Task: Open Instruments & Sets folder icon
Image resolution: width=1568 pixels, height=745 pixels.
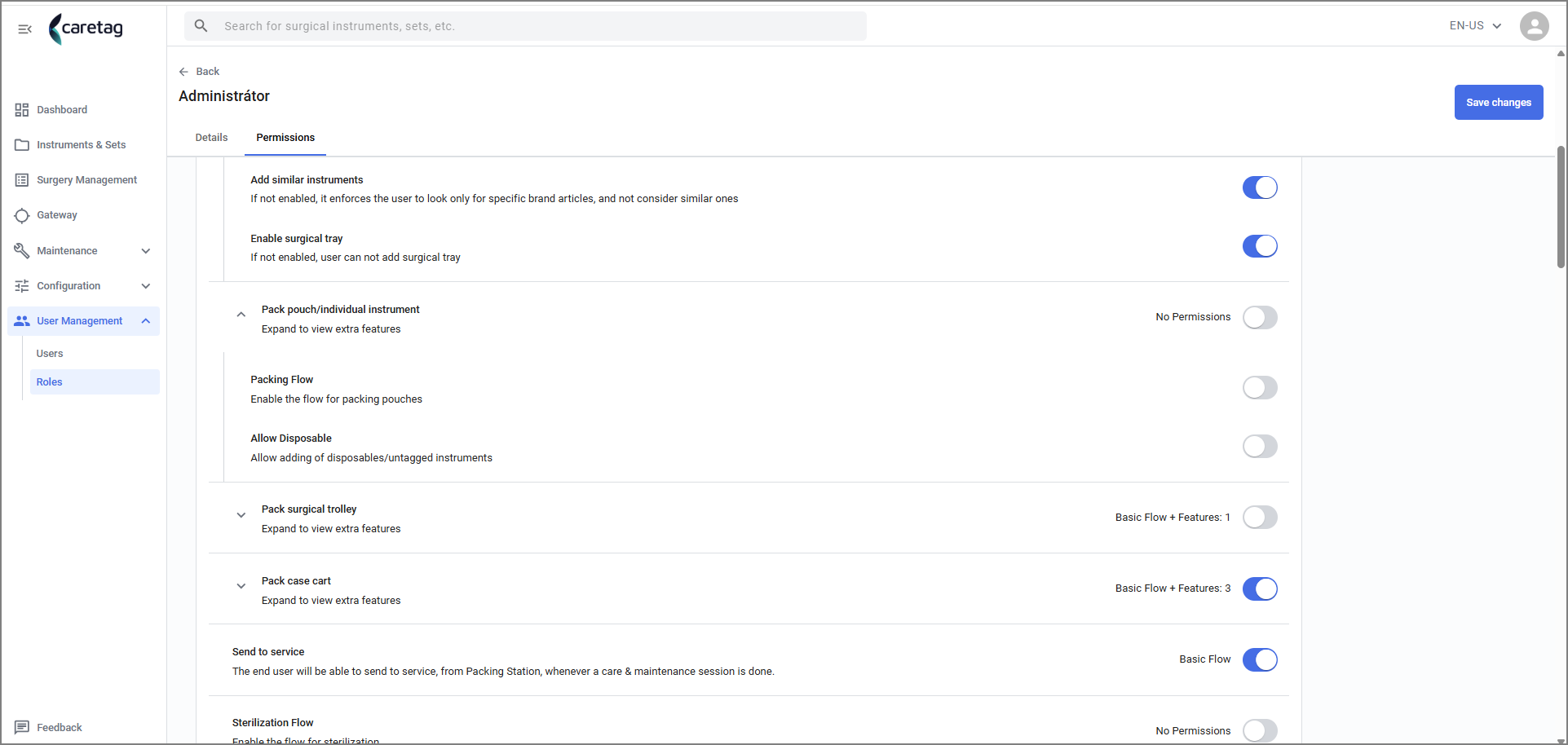Action: tap(22, 145)
